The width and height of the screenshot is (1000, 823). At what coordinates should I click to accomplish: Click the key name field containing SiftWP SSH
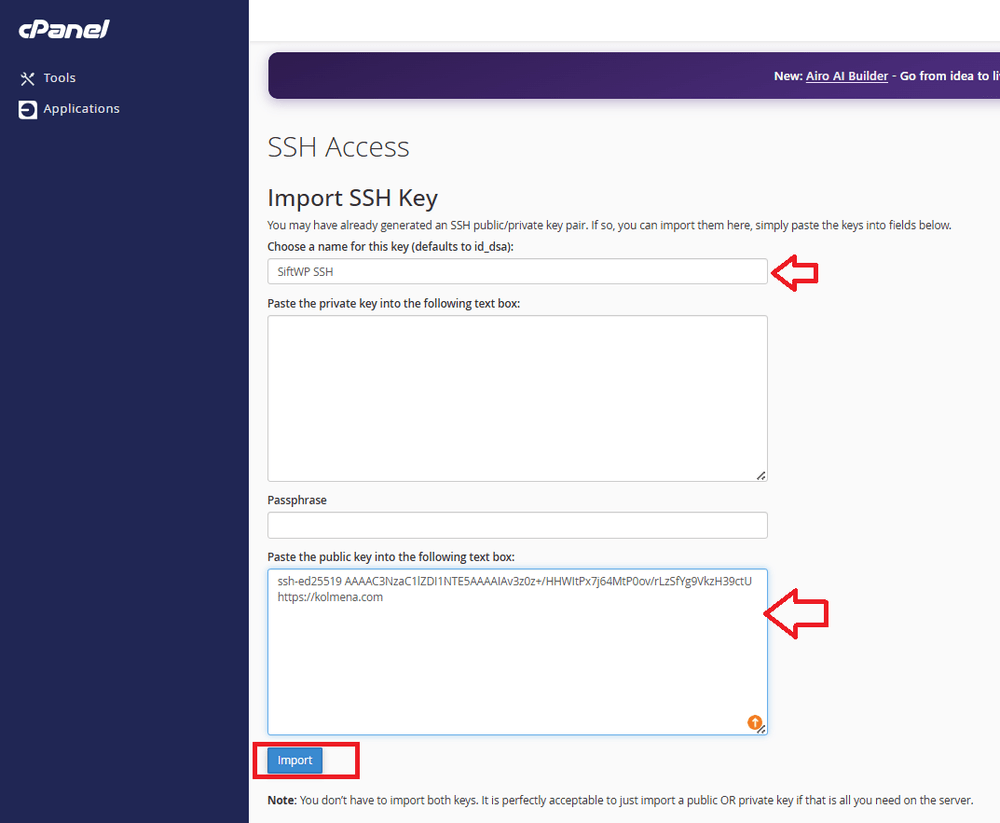[x=517, y=271]
